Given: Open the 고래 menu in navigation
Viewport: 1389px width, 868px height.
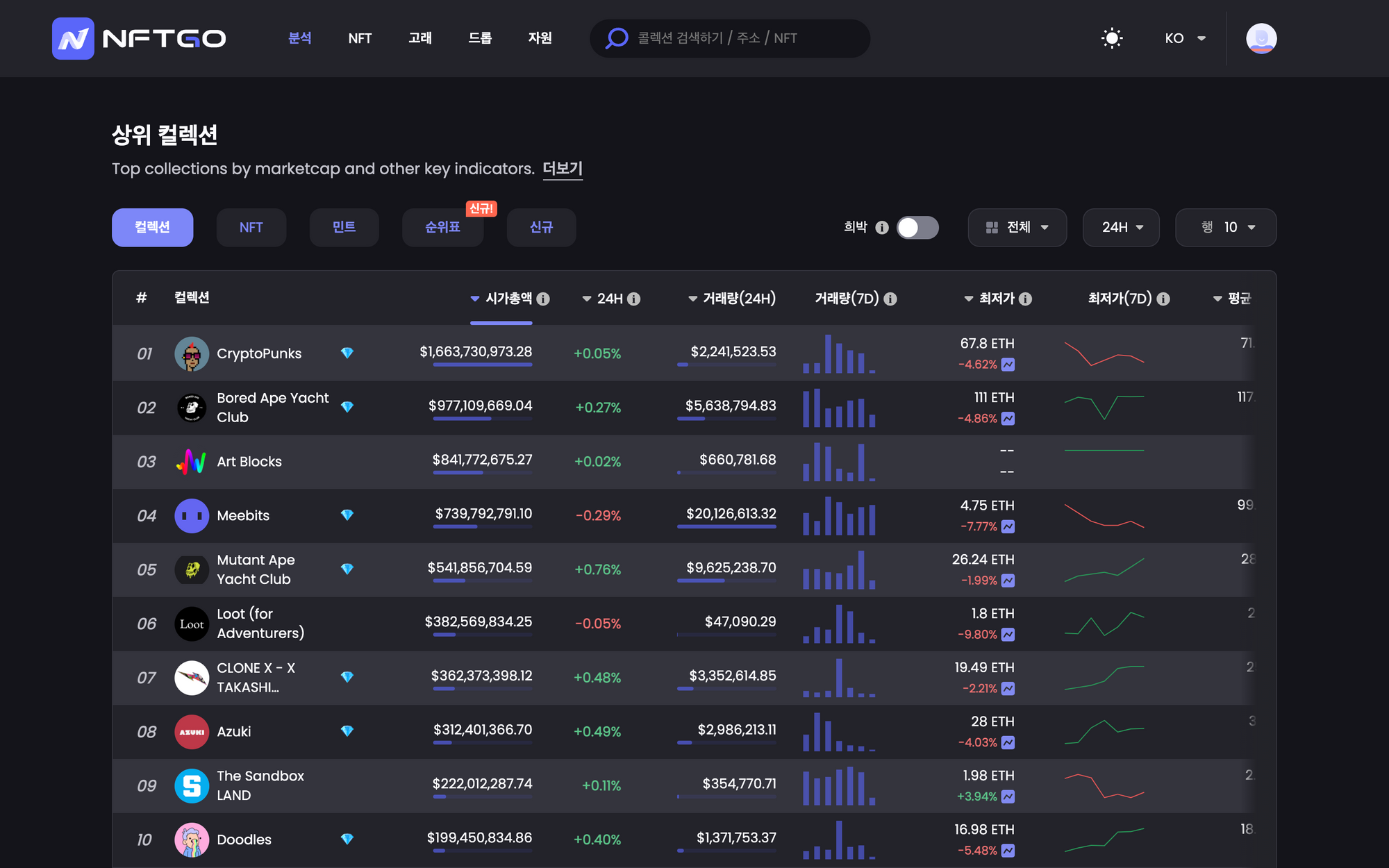Looking at the screenshot, I should coord(419,38).
